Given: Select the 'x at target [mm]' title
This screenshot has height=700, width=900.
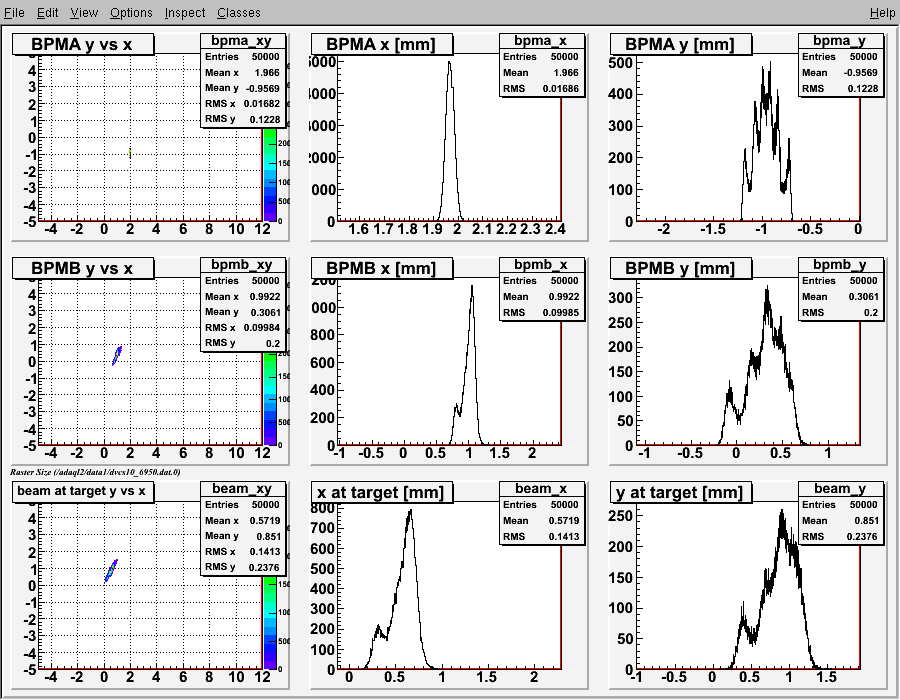Looking at the screenshot, I should point(382,492).
